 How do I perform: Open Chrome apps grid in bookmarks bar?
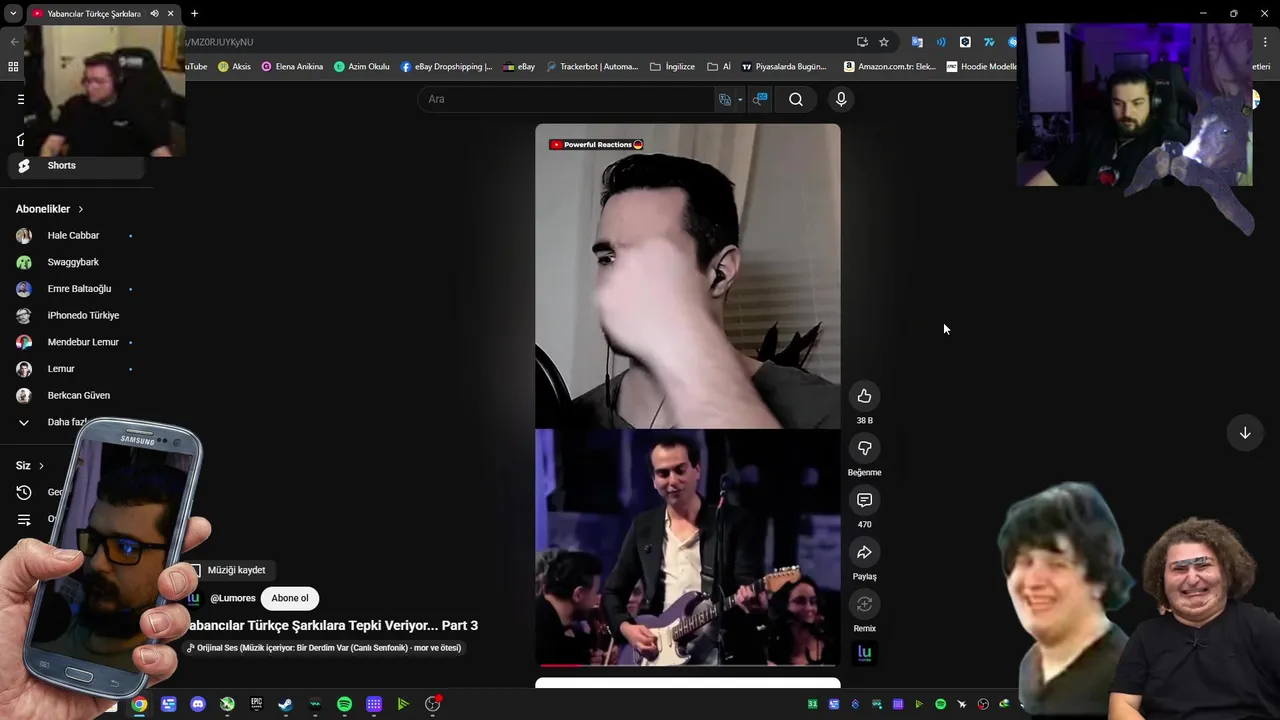[x=13, y=67]
